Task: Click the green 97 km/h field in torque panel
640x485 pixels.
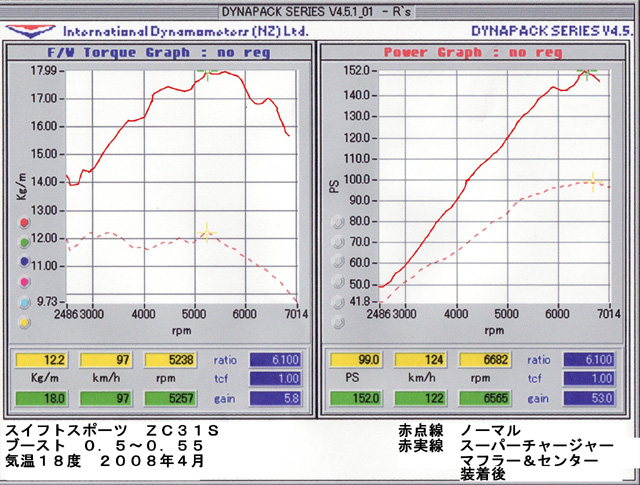Action: [106, 398]
